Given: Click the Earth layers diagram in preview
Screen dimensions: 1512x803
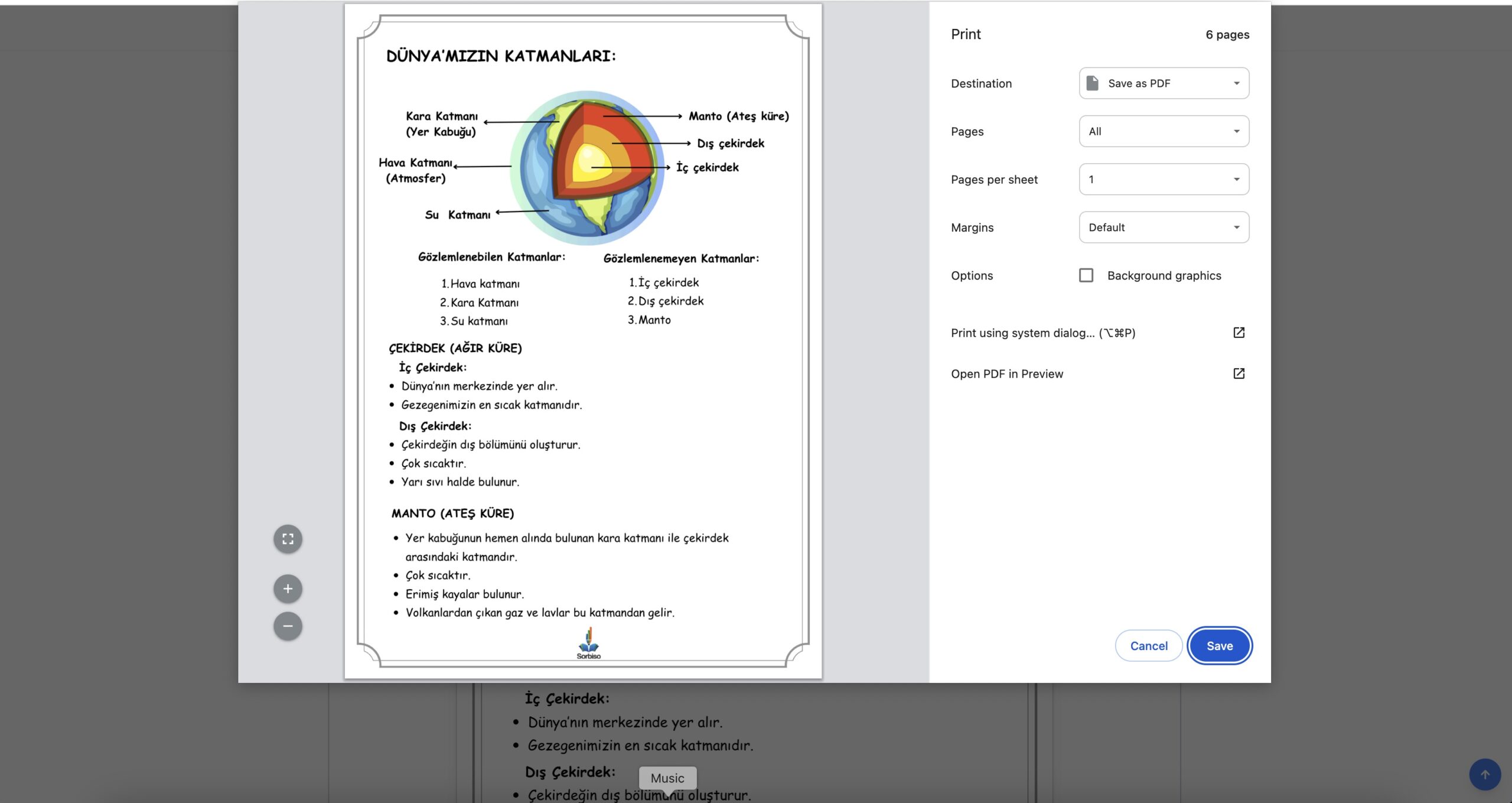Looking at the screenshot, I should pyautogui.click(x=586, y=168).
